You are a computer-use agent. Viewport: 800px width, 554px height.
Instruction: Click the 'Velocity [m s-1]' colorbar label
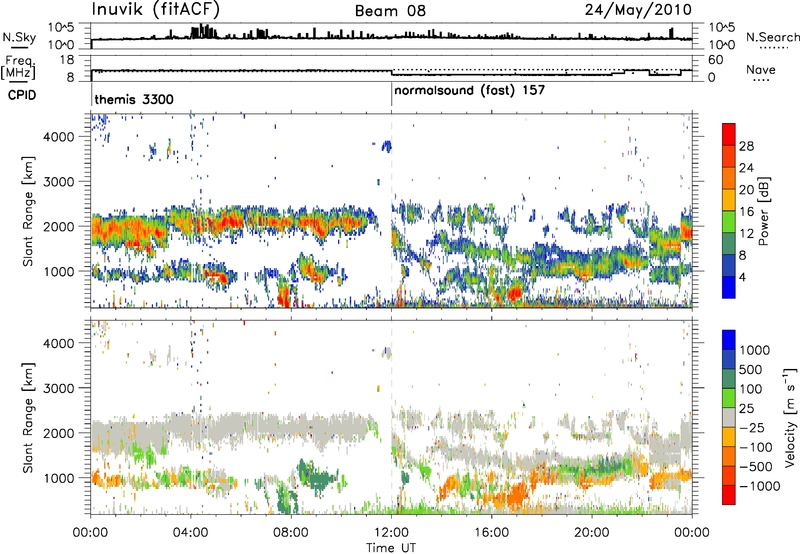tap(790, 418)
